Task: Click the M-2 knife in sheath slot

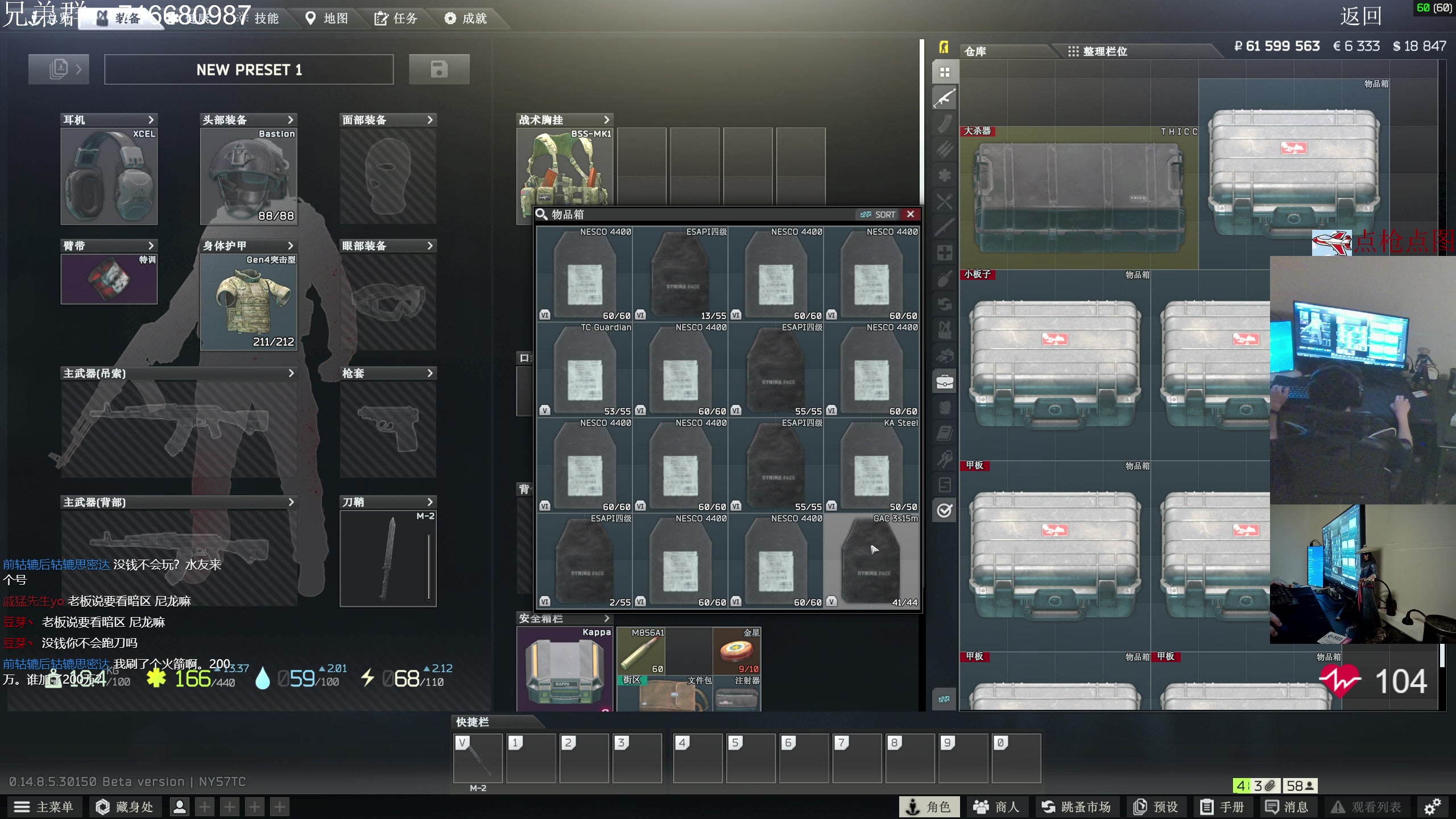Action: (388, 559)
